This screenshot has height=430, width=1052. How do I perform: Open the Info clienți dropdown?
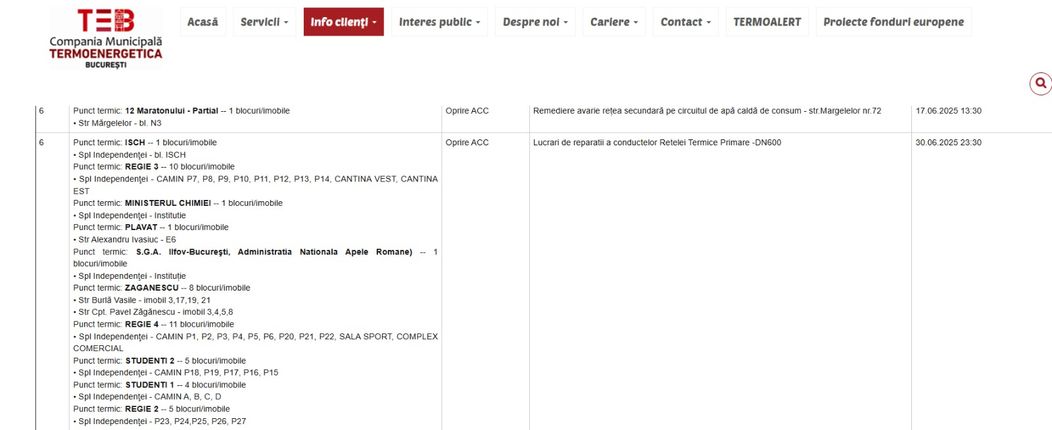[x=344, y=21]
